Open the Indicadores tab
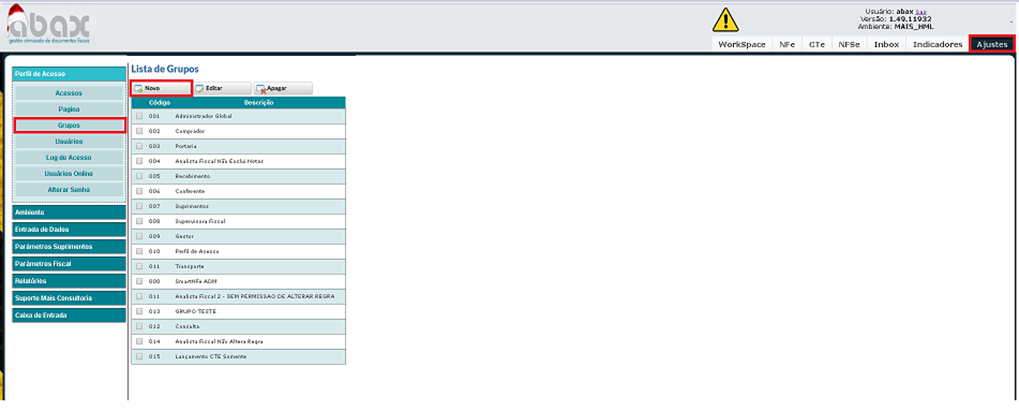The image size is (1019, 411). pos(937,45)
